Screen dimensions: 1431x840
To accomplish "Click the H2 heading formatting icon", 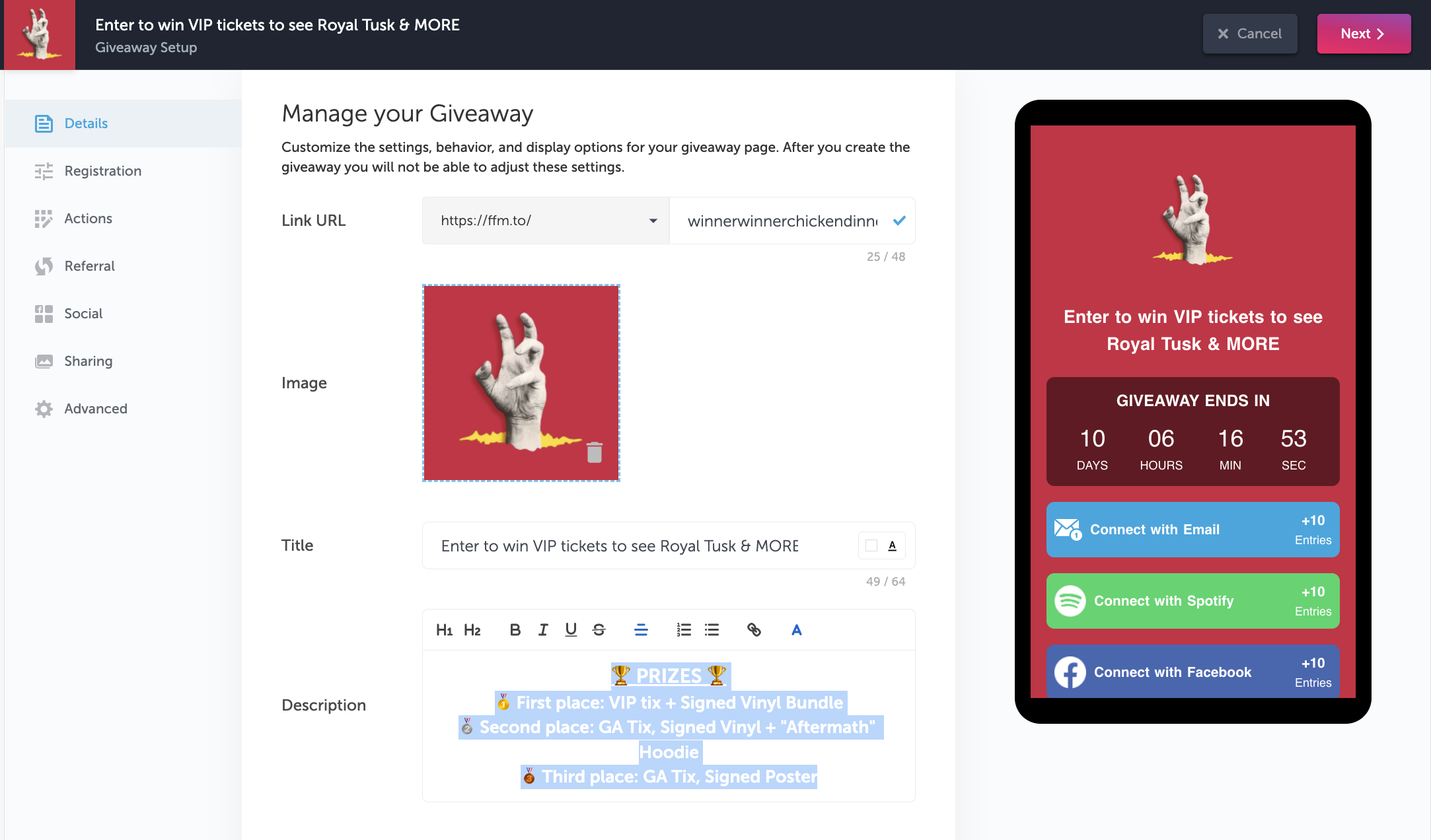I will point(471,630).
